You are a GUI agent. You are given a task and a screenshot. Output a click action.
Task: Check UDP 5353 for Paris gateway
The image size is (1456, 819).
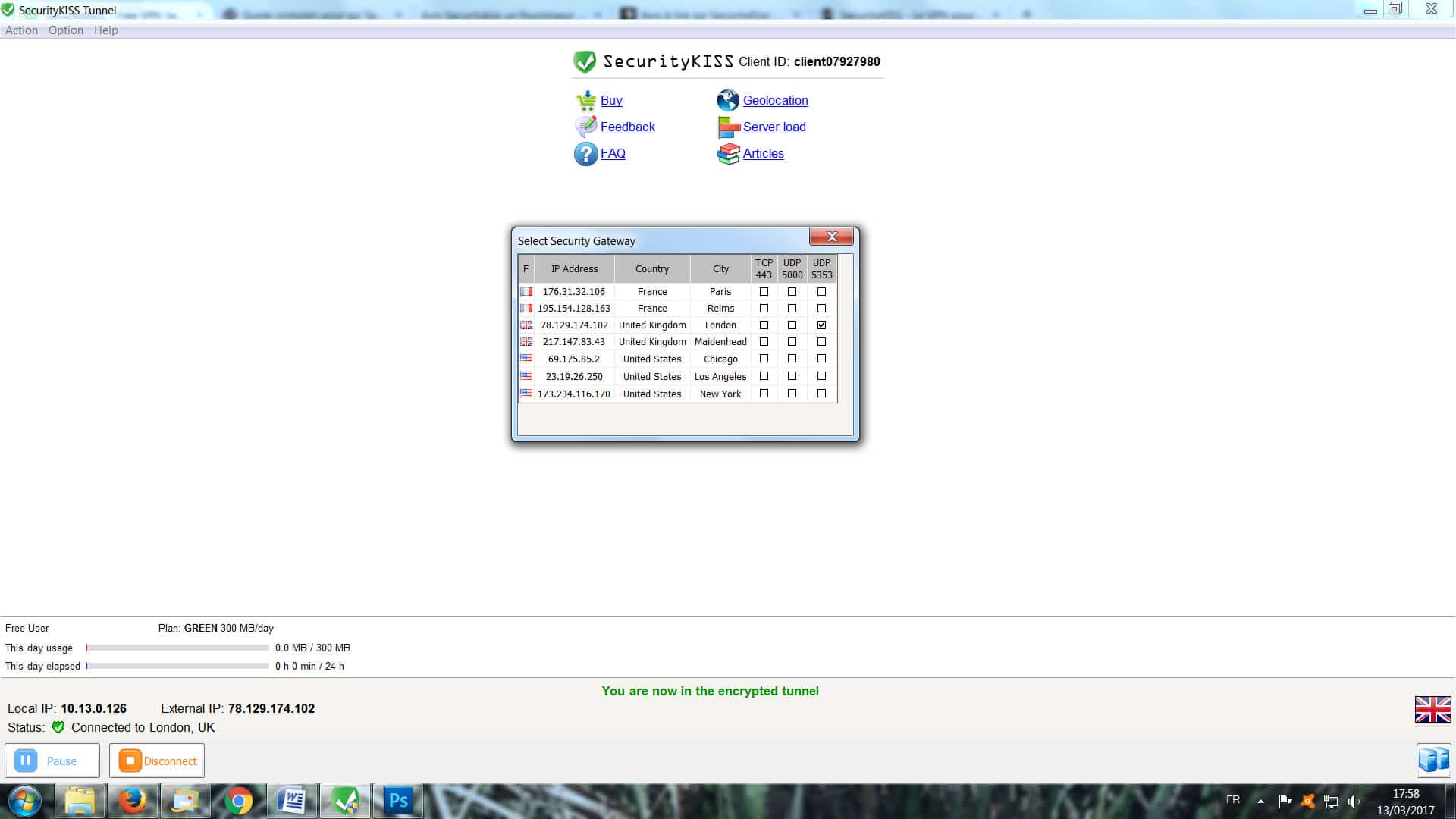[821, 291]
